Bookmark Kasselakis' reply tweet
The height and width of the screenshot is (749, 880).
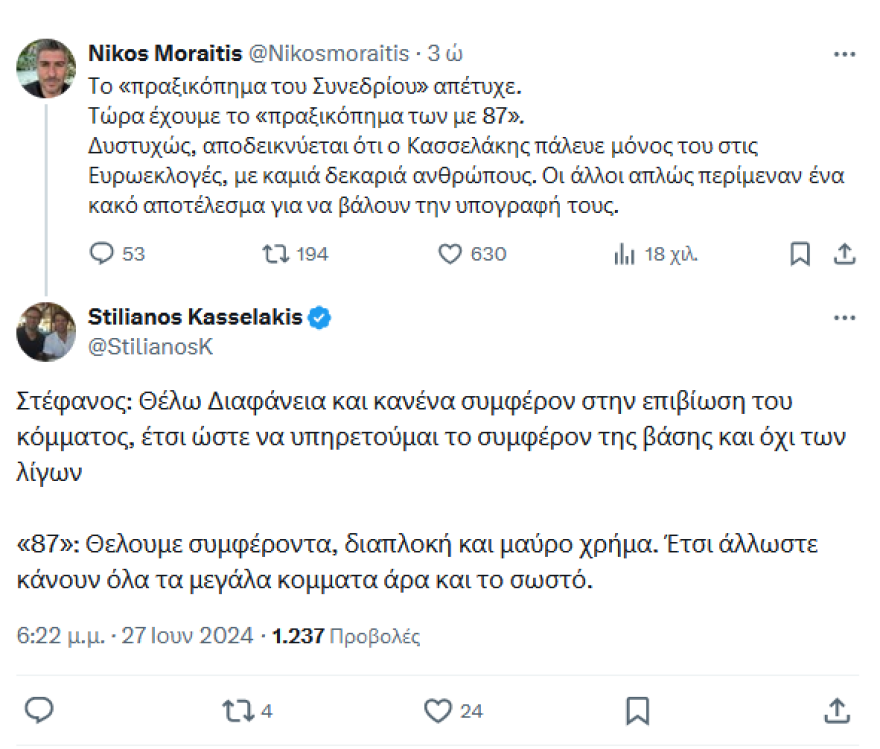(637, 711)
